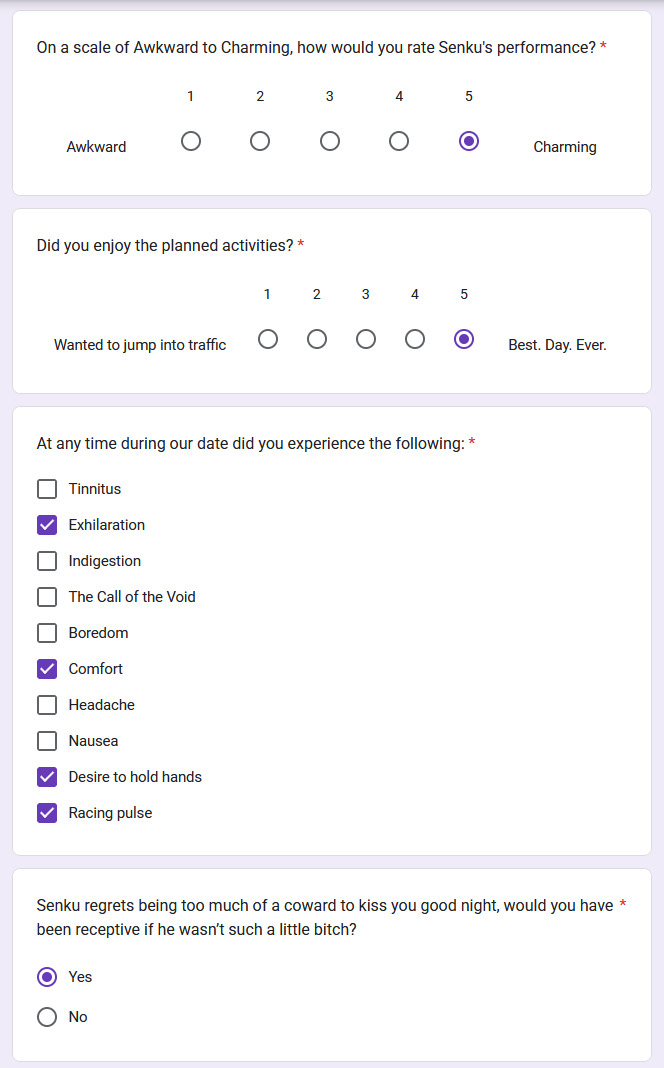Select Yes for the good night kiss

(47, 977)
